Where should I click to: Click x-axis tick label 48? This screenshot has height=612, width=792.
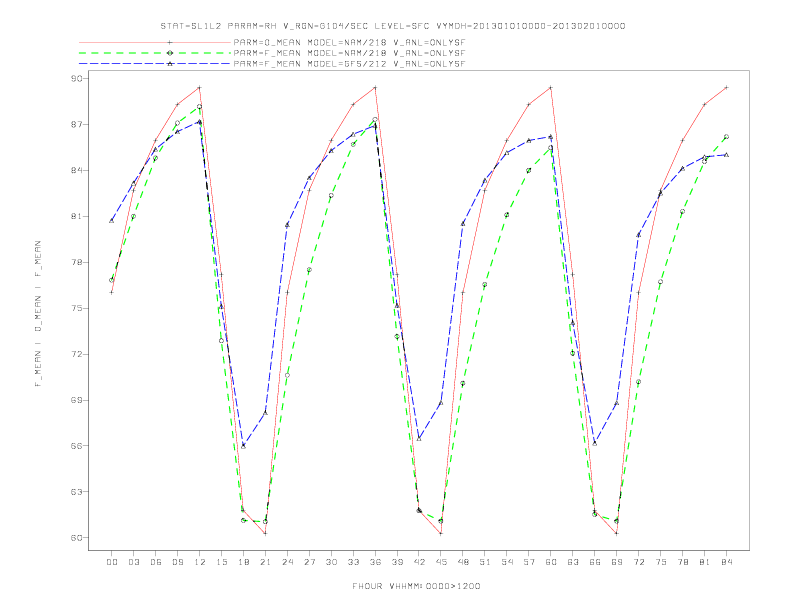(x=463, y=562)
